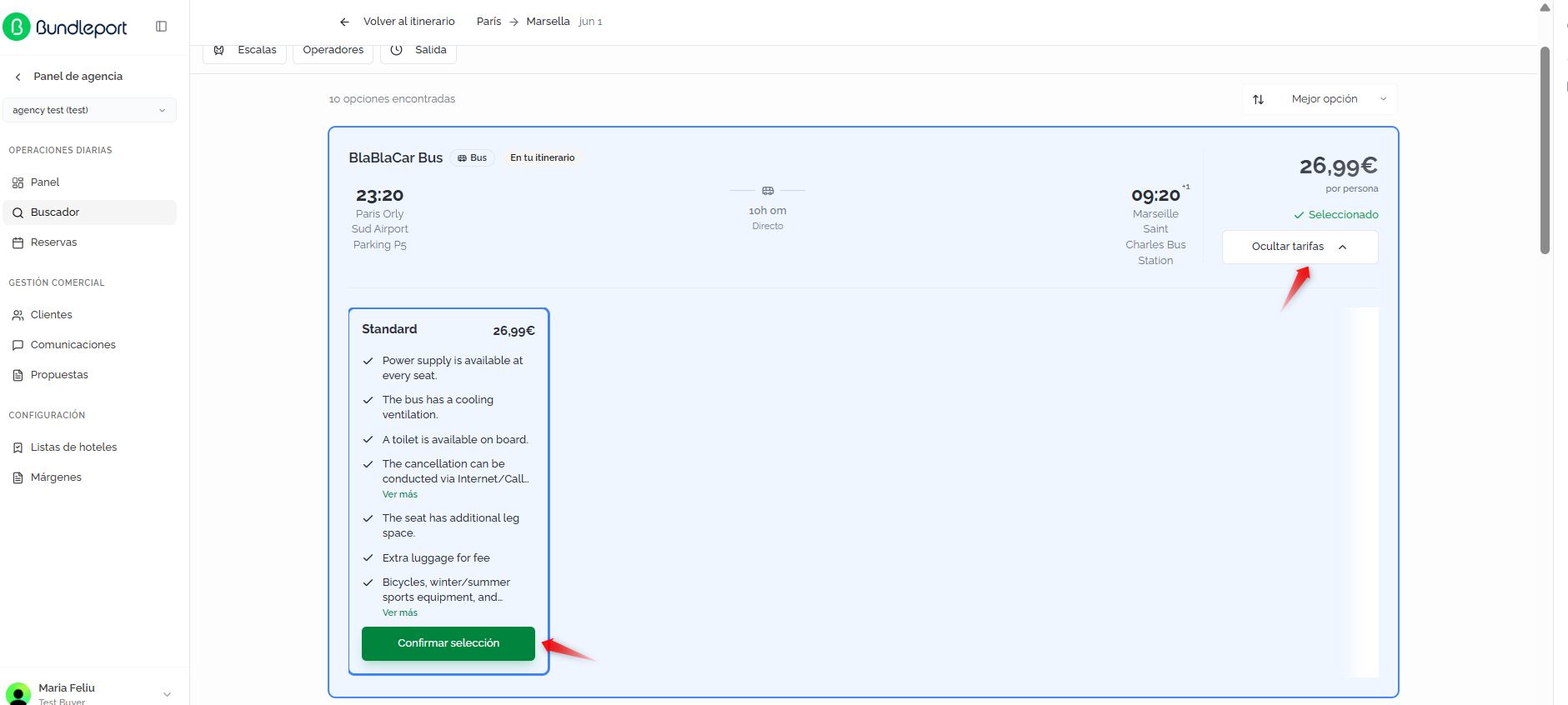Click 'Extra luggage for fee' text
The image size is (1568, 705).
click(436, 558)
